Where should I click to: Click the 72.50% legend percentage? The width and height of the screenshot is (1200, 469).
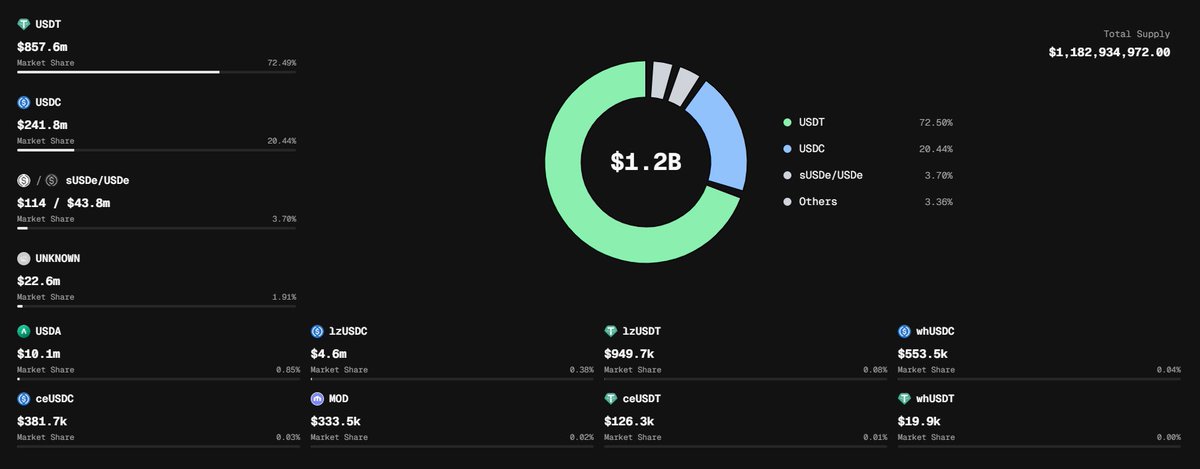(936, 122)
